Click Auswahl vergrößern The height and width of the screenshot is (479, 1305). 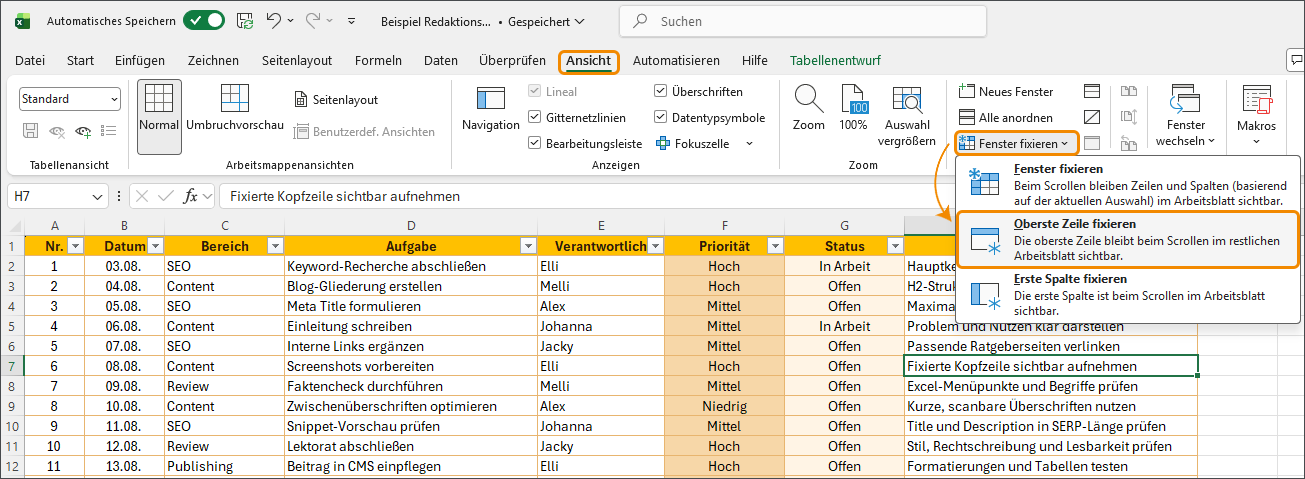(907, 116)
